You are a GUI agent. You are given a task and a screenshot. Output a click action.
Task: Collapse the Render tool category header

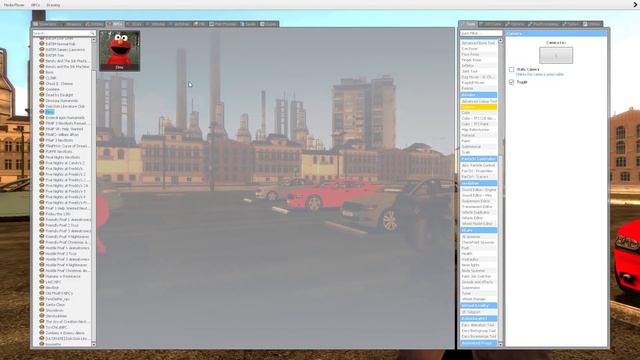(479, 95)
